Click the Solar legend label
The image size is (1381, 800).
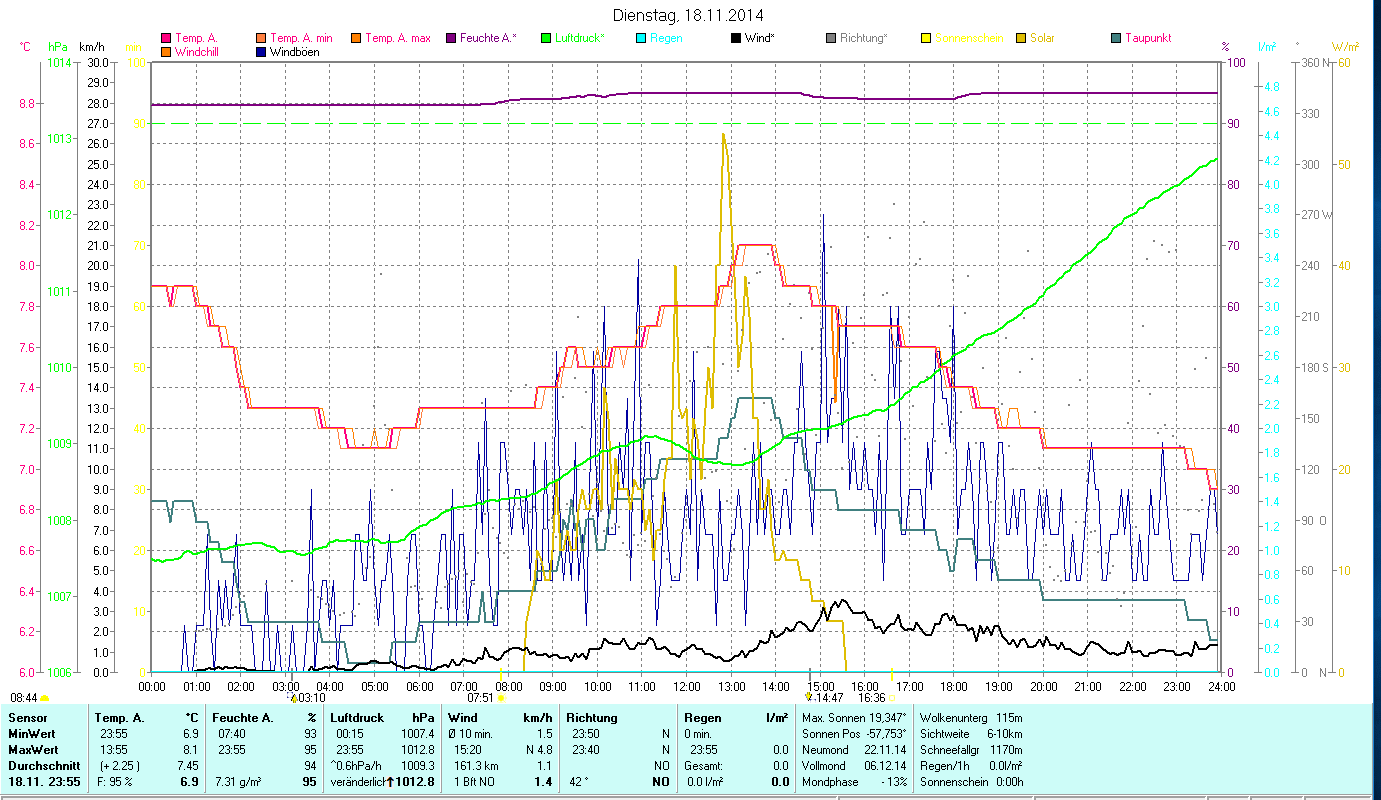pos(1042,39)
